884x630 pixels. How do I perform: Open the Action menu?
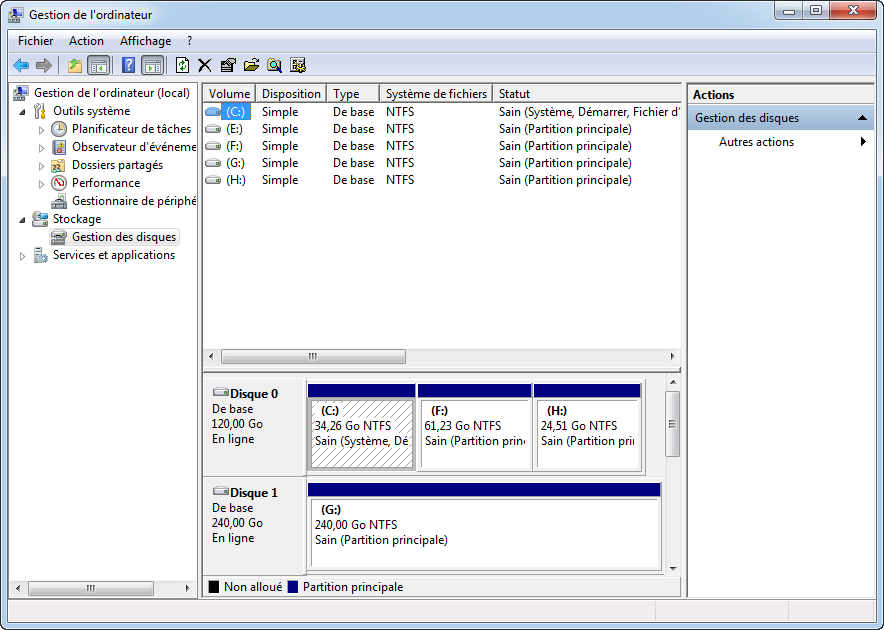click(86, 41)
